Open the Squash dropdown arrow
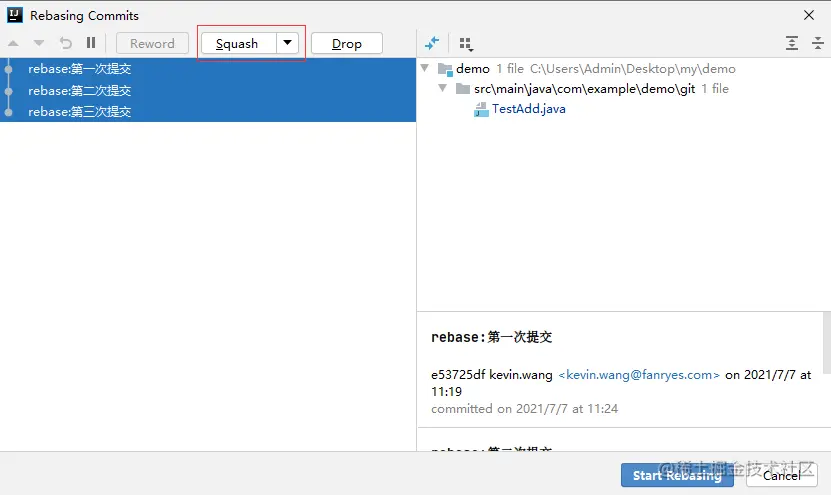The height and width of the screenshot is (495, 831). [287, 43]
